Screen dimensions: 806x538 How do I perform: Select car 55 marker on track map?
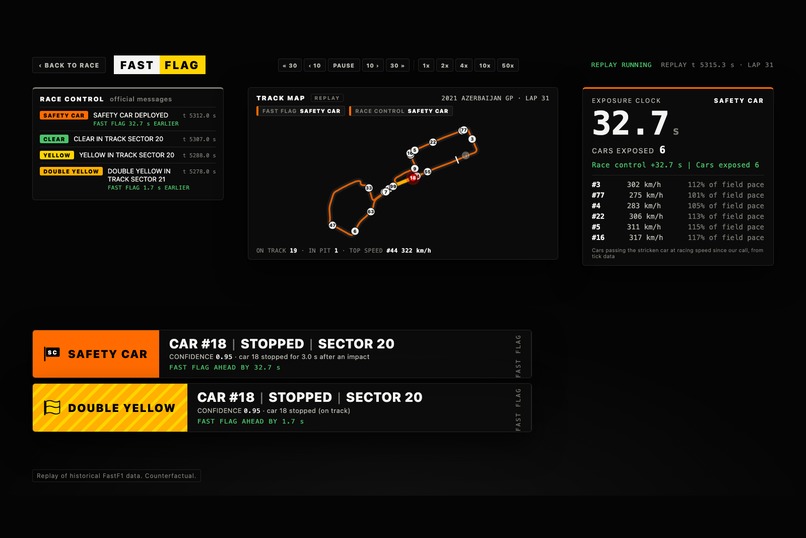coord(427,172)
